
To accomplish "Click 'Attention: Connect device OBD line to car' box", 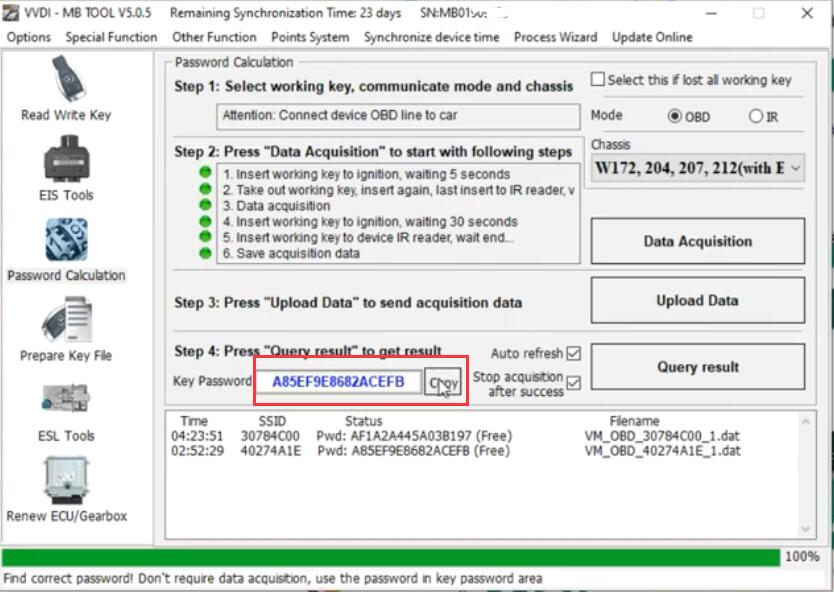I will pyautogui.click(x=398, y=115).
